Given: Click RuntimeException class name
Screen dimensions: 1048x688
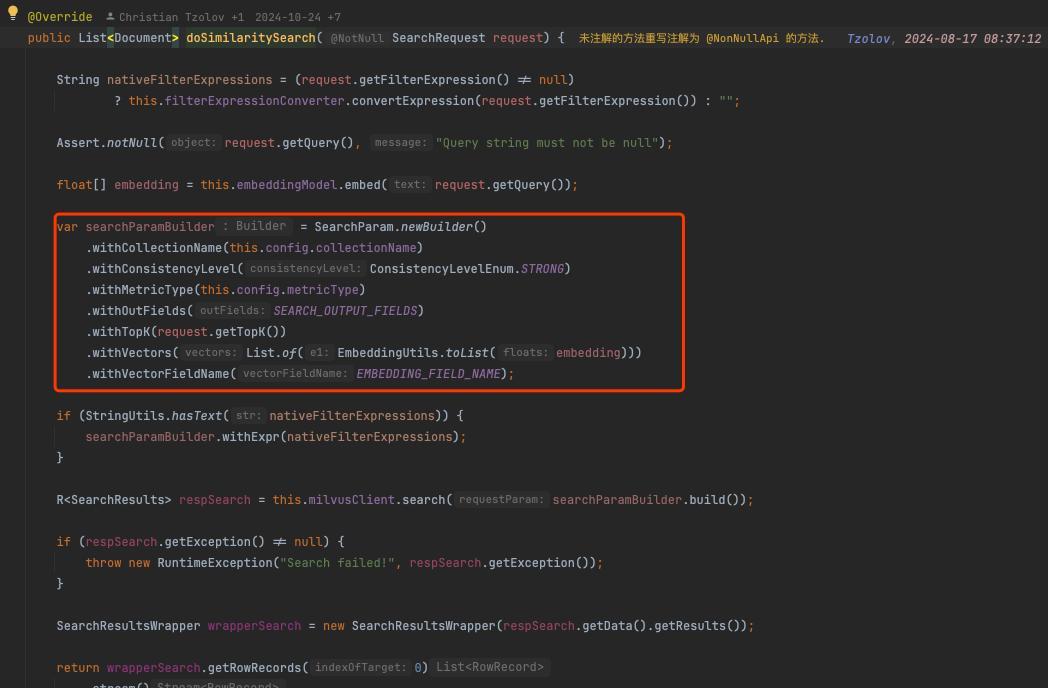Looking at the screenshot, I should click(215, 563).
